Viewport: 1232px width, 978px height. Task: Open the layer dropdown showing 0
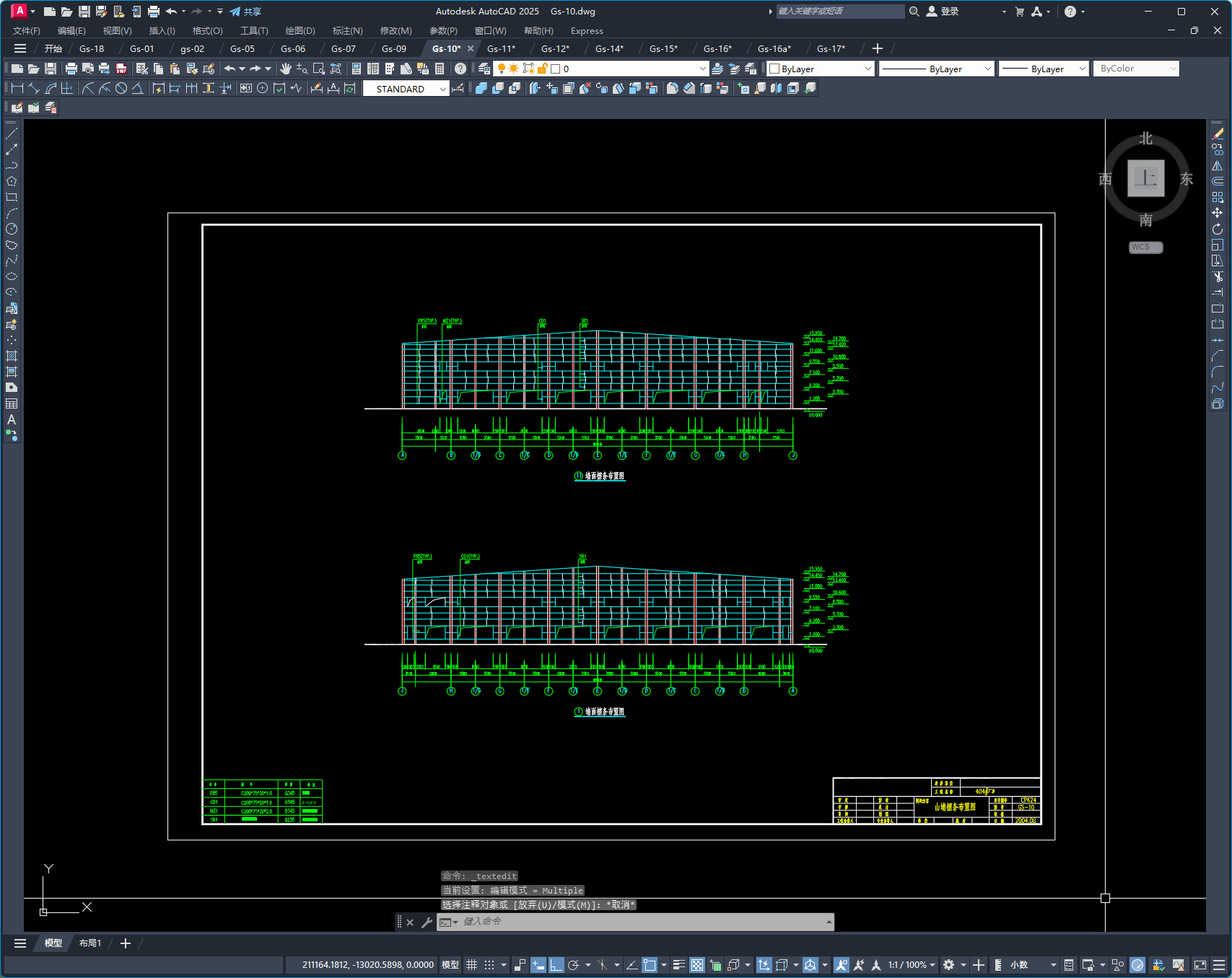pyautogui.click(x=600, y=69)
